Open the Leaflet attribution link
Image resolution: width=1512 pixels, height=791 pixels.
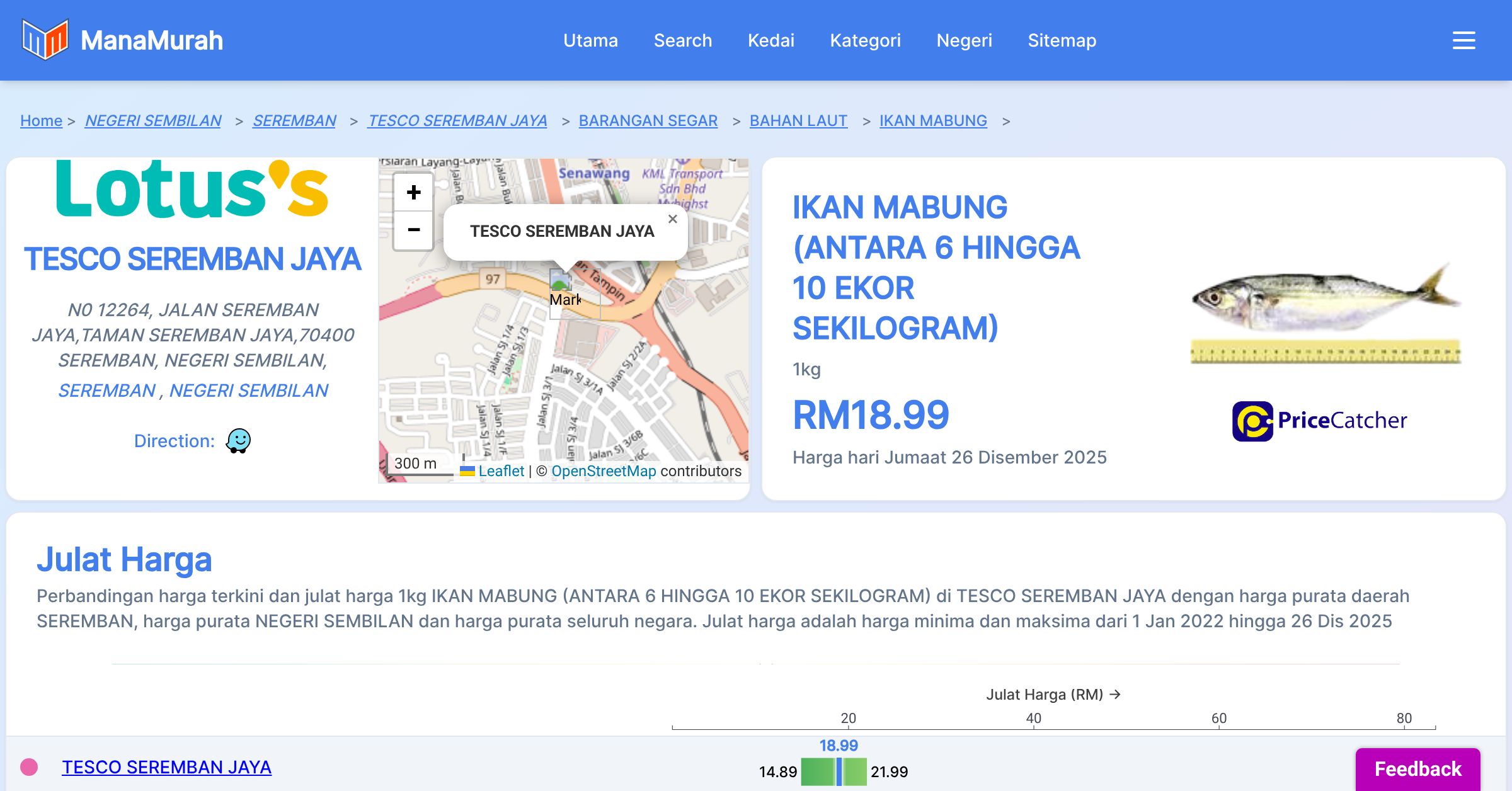pos(500,471)
